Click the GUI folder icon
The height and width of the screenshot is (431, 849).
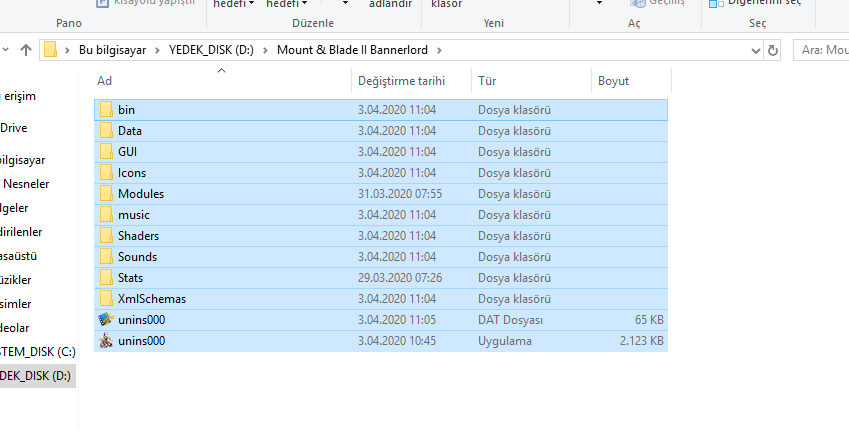[x=106, y=152]
